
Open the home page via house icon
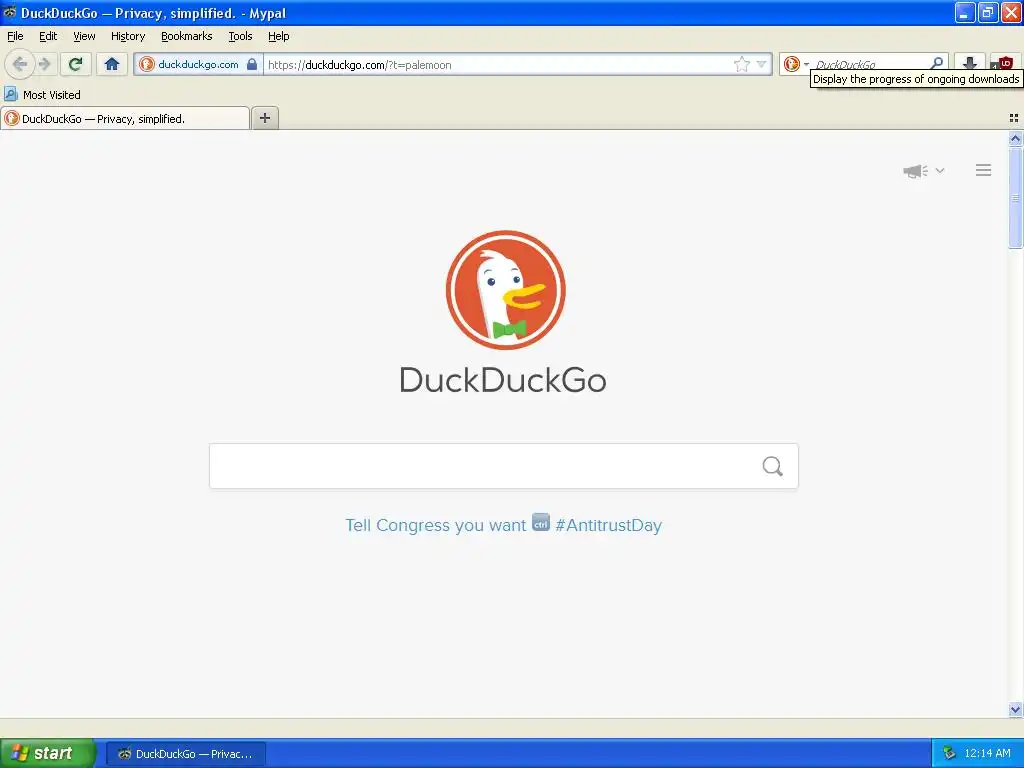coord(112,64)
